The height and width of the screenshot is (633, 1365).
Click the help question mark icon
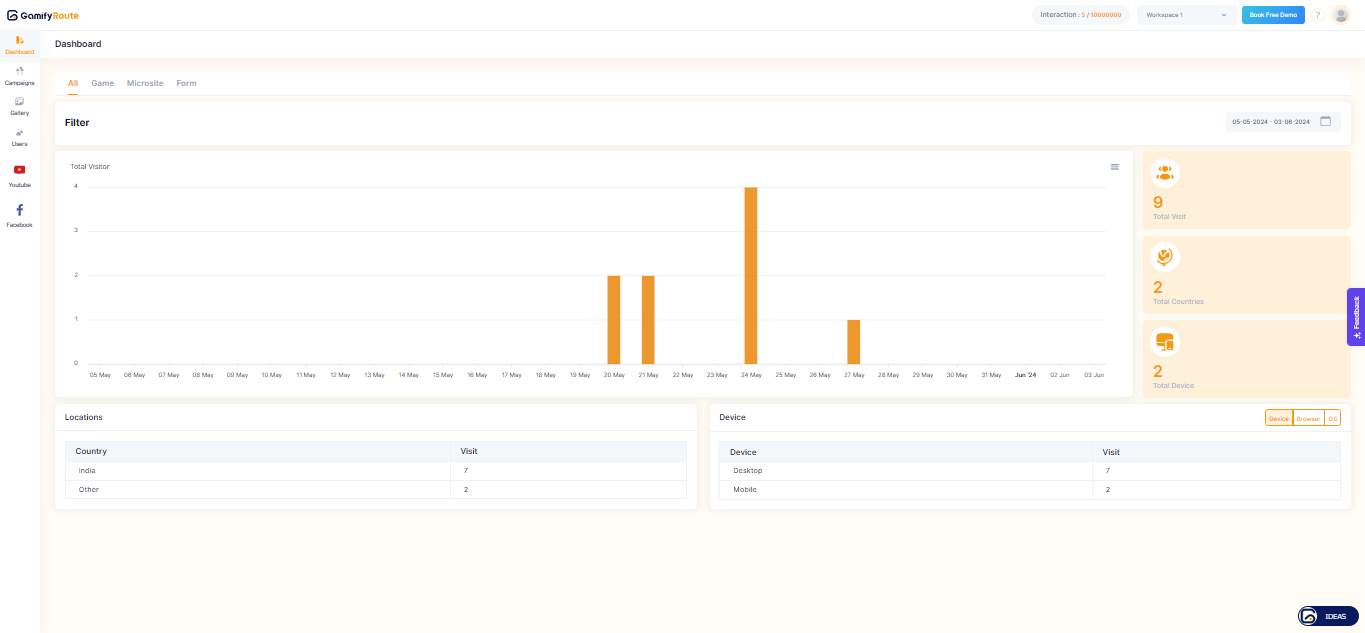1318,15
